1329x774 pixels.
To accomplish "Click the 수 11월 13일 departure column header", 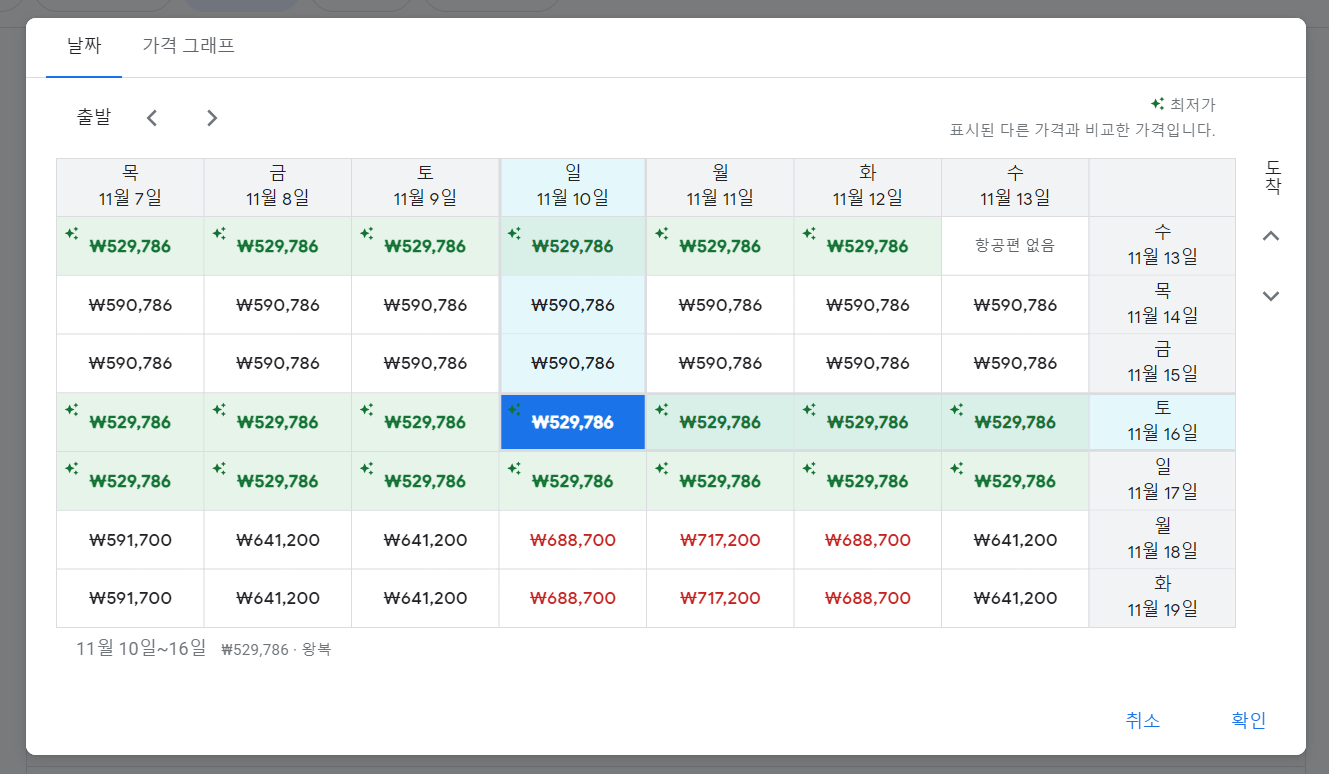I will [x=1015, y=187].
